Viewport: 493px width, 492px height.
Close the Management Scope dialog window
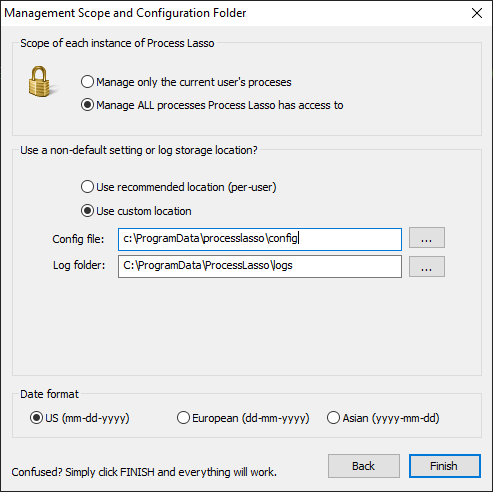click(477, 13)
